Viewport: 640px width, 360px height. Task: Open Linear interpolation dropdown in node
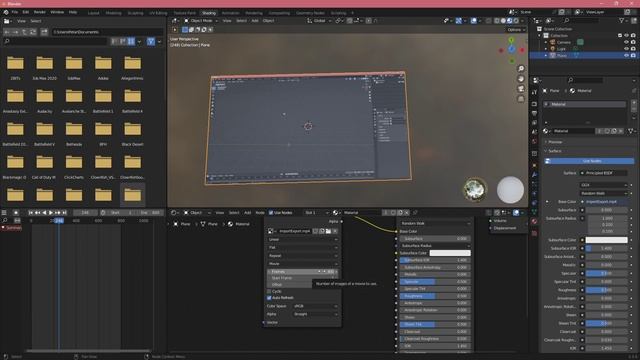click(x=302, y=240)
